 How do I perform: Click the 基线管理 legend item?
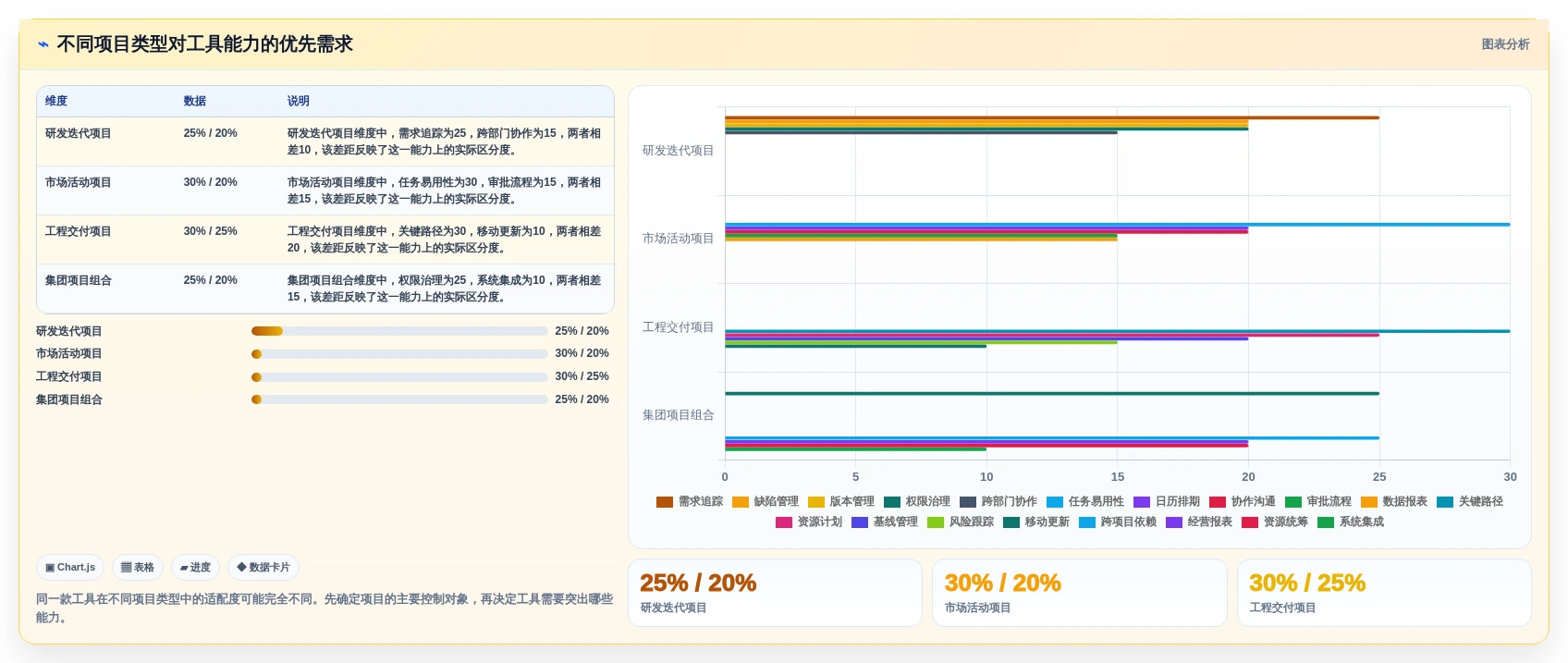(885, 522)
